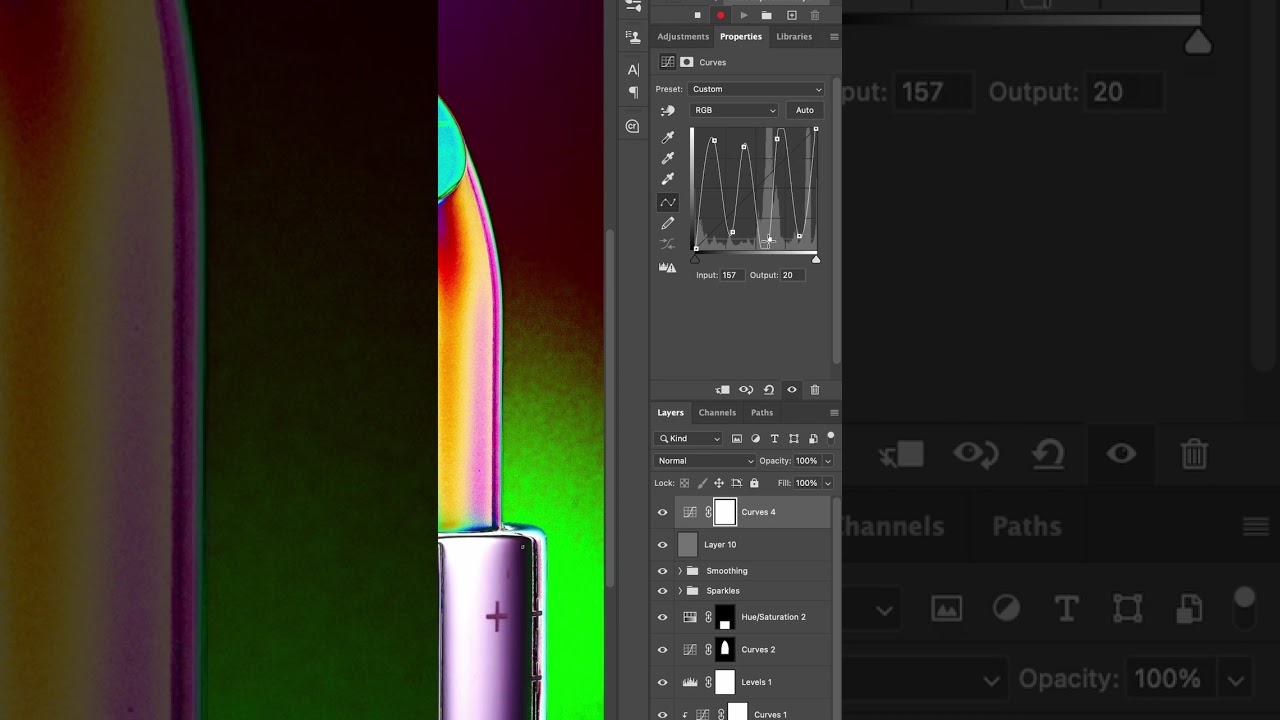Play the selected action
The image size is (1280, 720).
[x=744, y=16]
